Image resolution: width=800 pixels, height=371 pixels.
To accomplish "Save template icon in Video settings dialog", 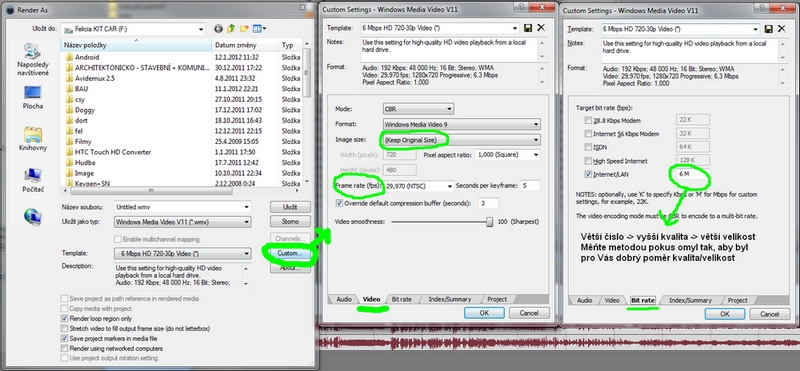I will [x=529, y=29].
